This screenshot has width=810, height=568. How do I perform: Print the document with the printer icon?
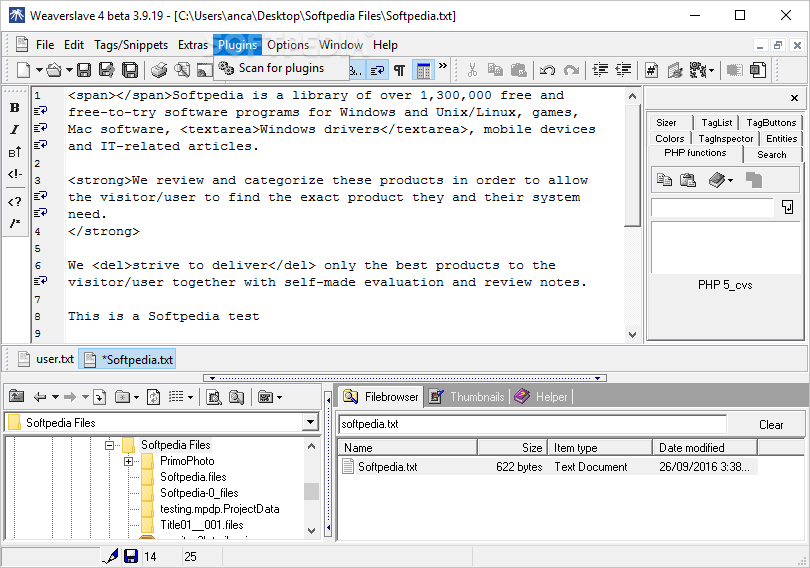click(x=159, y=70)
